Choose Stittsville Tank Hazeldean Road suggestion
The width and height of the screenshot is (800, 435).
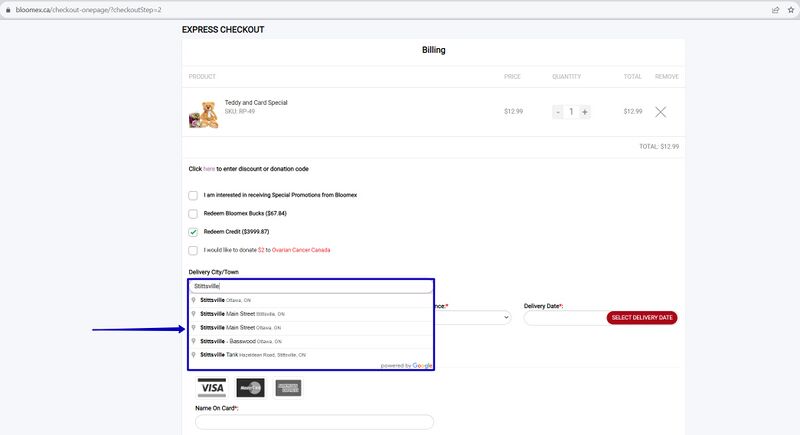[311, 355]
